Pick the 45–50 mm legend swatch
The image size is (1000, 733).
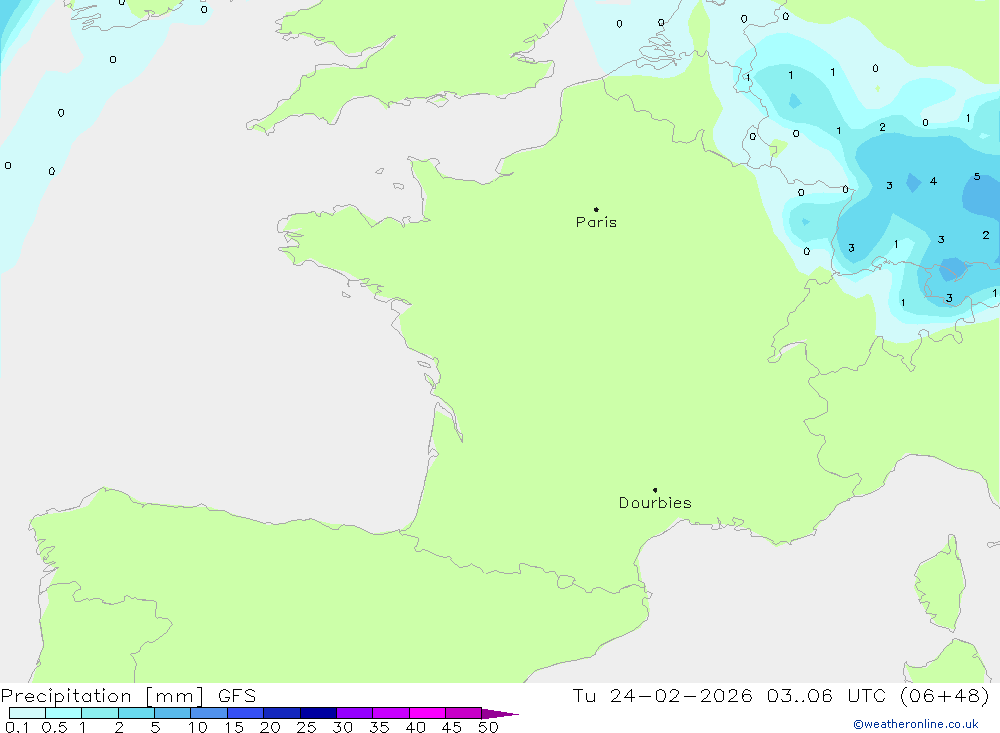pos(464,713)
